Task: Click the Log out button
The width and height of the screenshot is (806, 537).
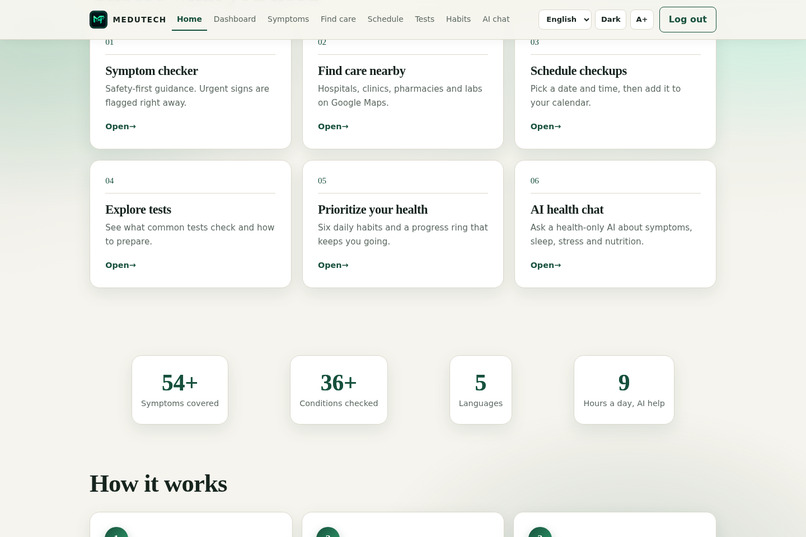Action: point(687,20)
